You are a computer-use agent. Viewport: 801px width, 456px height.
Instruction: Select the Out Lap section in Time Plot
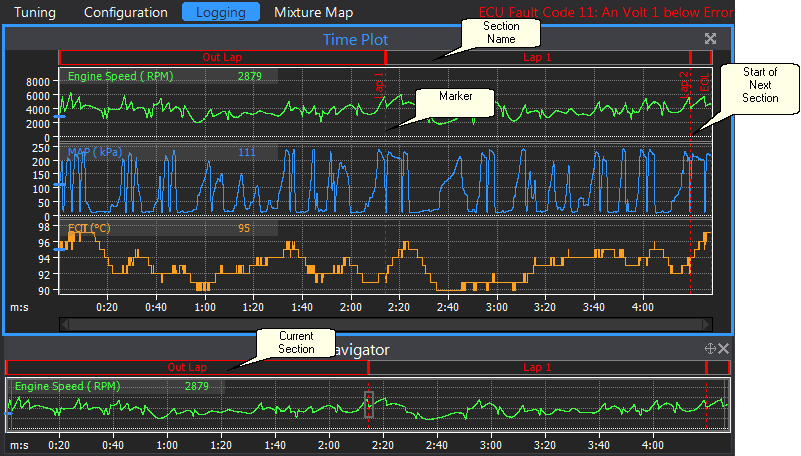click(x=222, y=58)
